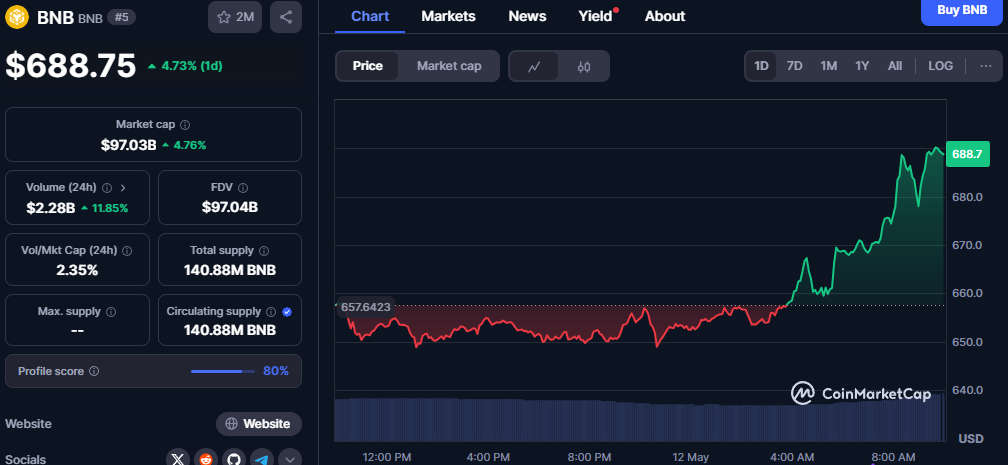Open the Website link button
Image resolution: width=1008 pixels, height=465 pixels.
pos(259,424)
